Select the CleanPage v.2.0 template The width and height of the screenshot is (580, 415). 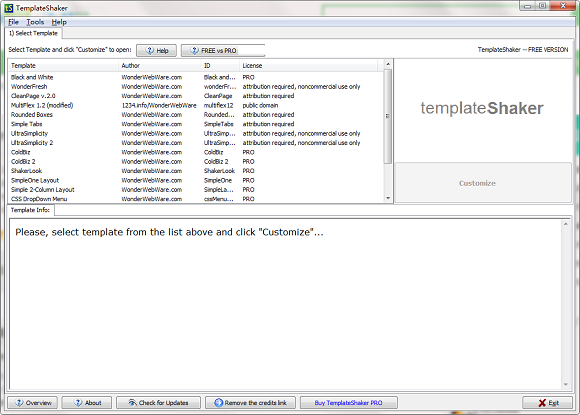(196, 96)
